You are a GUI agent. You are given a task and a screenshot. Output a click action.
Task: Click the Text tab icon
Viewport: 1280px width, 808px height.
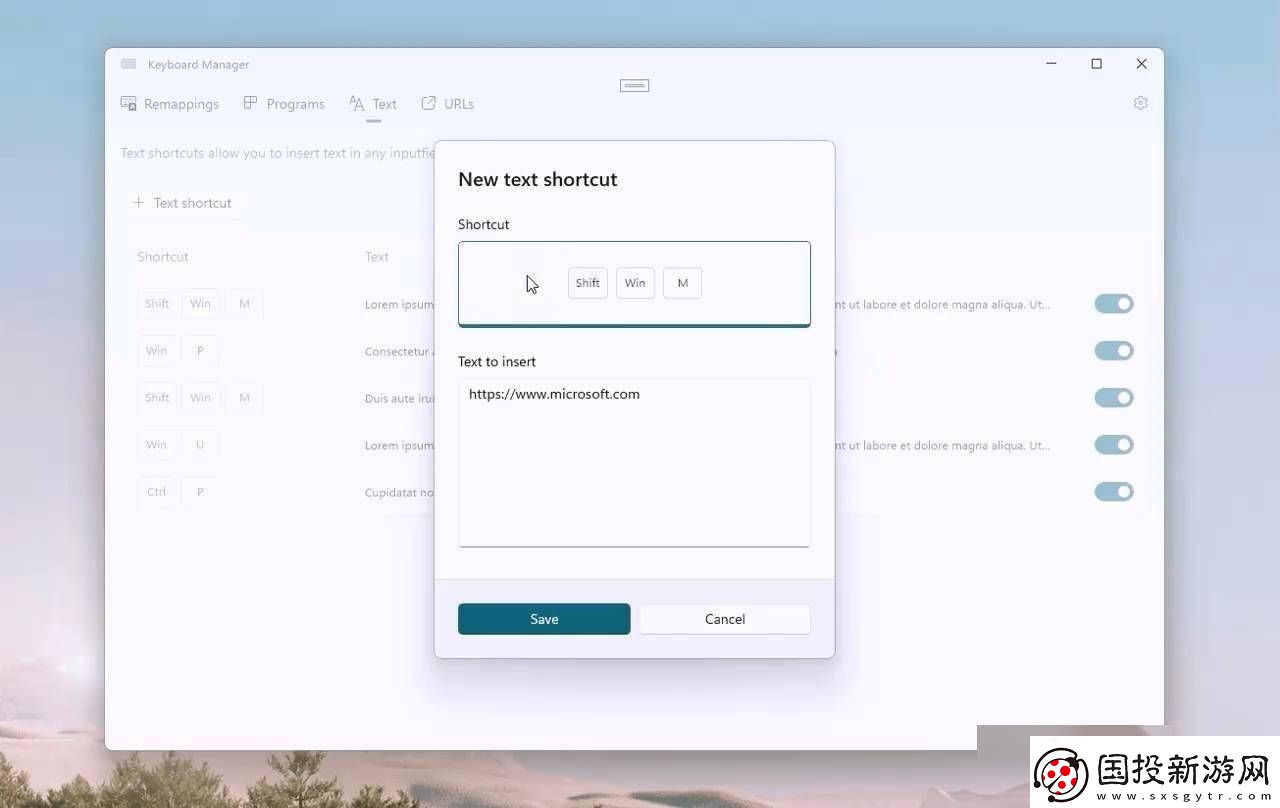click(357, 104)
